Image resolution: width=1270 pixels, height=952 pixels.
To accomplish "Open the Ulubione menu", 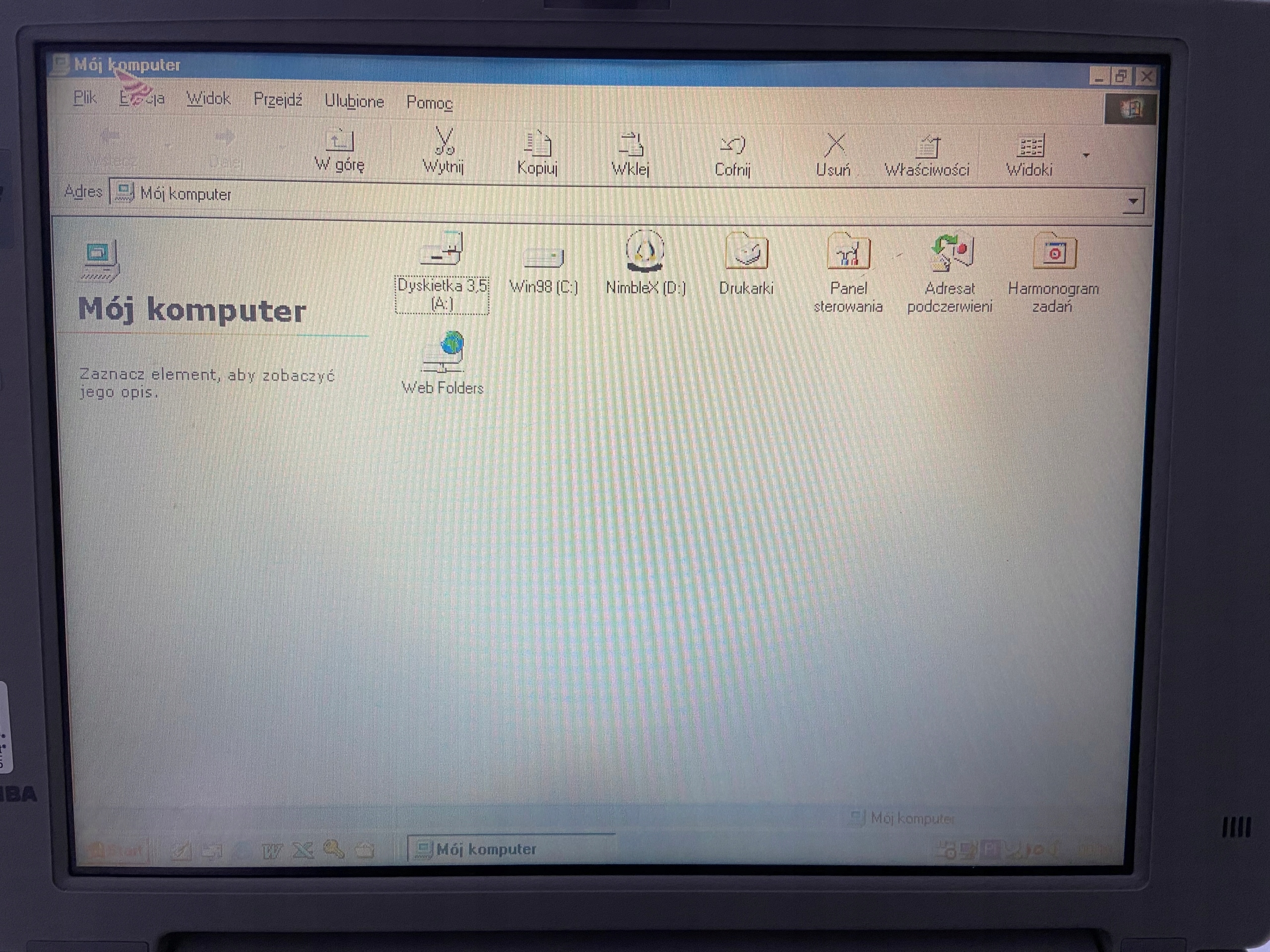I will point(354,101).
